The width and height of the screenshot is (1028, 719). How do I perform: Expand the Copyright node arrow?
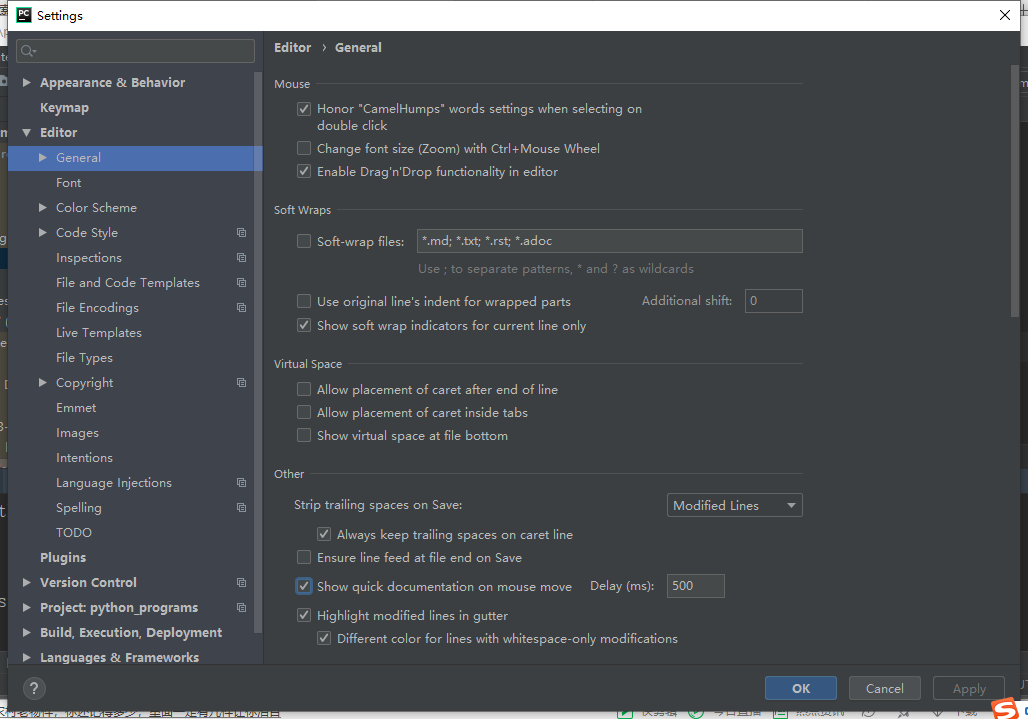click(43, 383)
